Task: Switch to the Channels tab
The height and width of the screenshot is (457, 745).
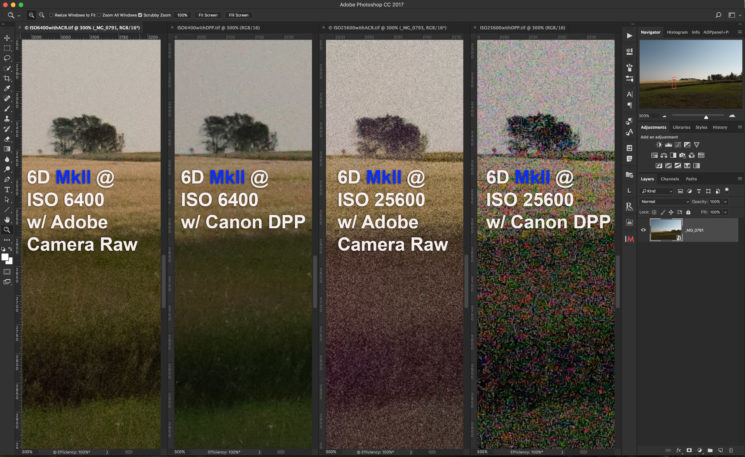Action: point(670,179)
